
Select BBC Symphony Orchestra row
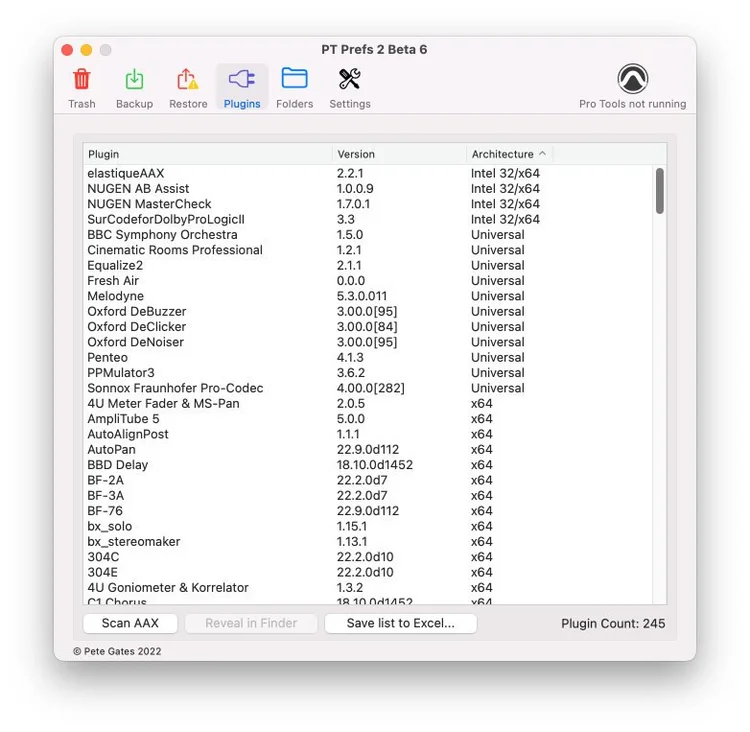pos(367,234)
